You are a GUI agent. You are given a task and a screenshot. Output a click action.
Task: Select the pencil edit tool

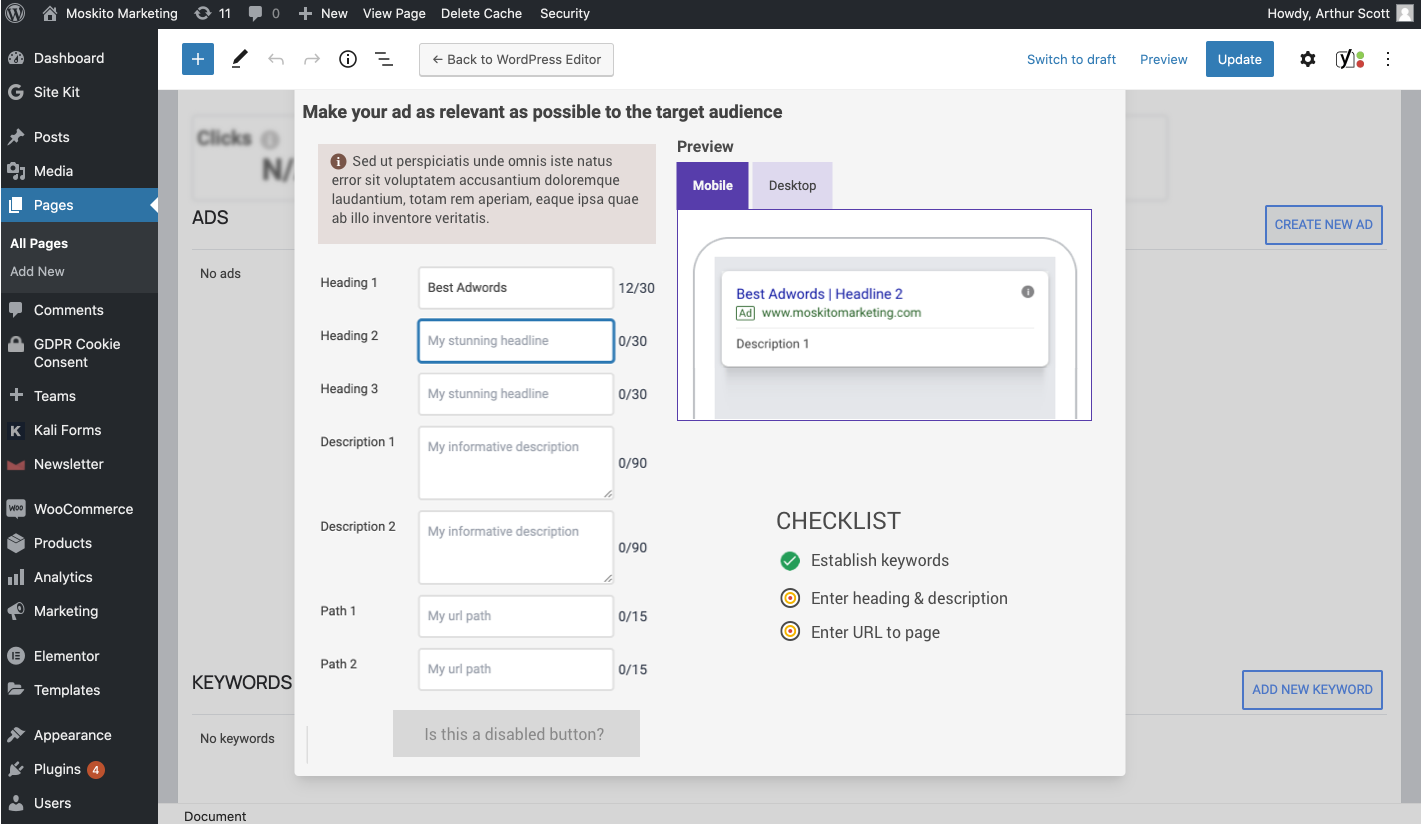point(239,59)
